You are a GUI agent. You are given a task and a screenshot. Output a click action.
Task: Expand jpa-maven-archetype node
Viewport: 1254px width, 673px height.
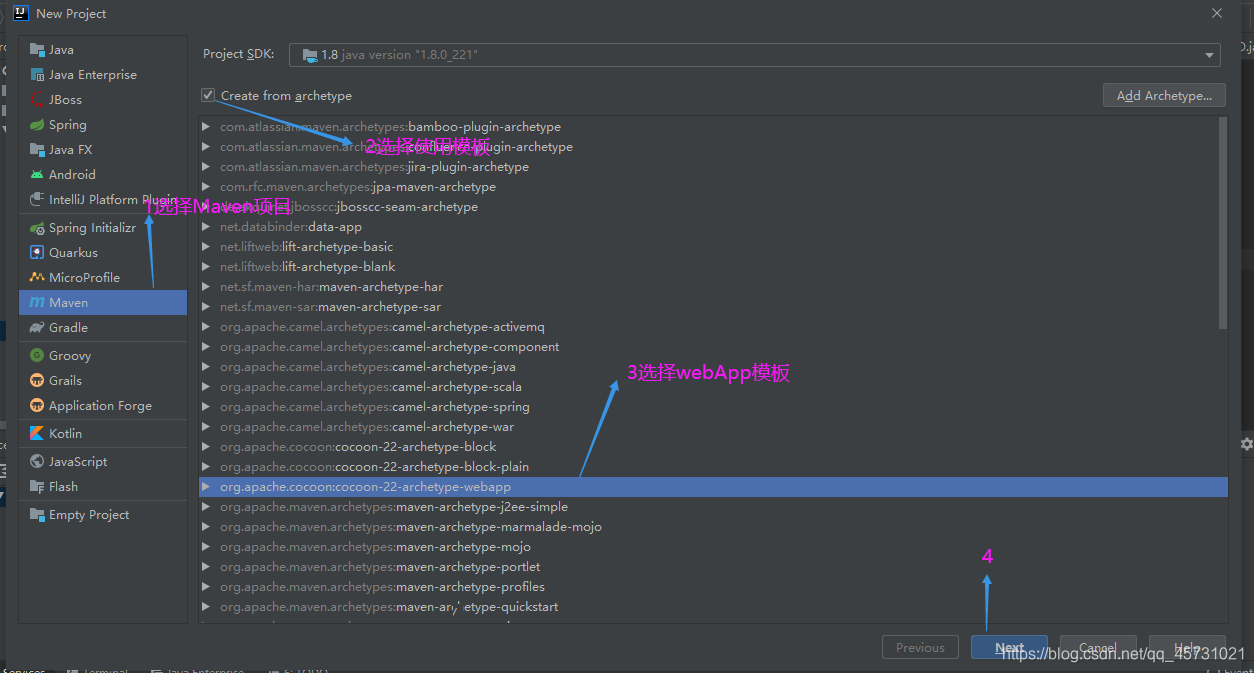coord(206,187)
